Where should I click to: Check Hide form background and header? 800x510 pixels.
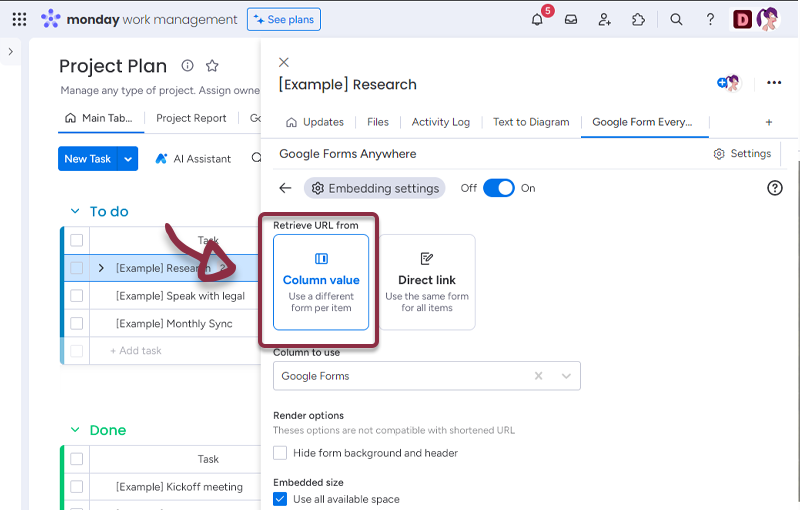[x=280, y=453]
